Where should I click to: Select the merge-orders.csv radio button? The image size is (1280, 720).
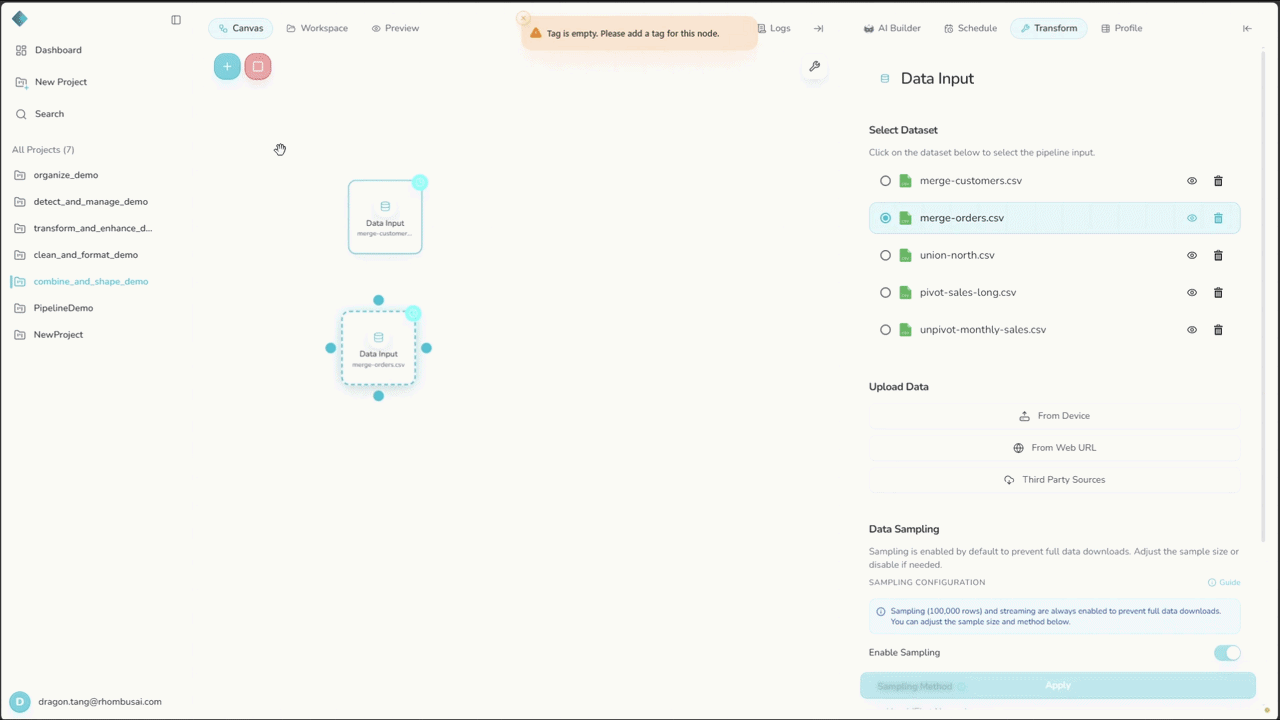click(x=885, y=218)
